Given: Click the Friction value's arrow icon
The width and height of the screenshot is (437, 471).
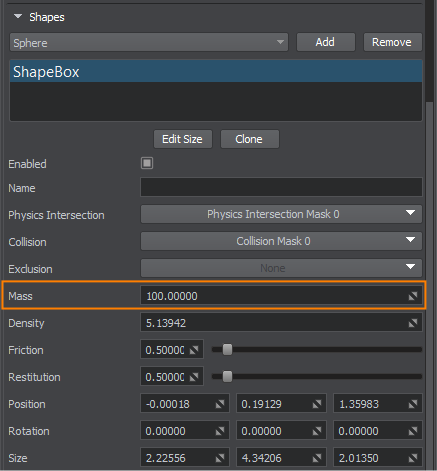Looking at the screenshot, I should pos(194,350).
